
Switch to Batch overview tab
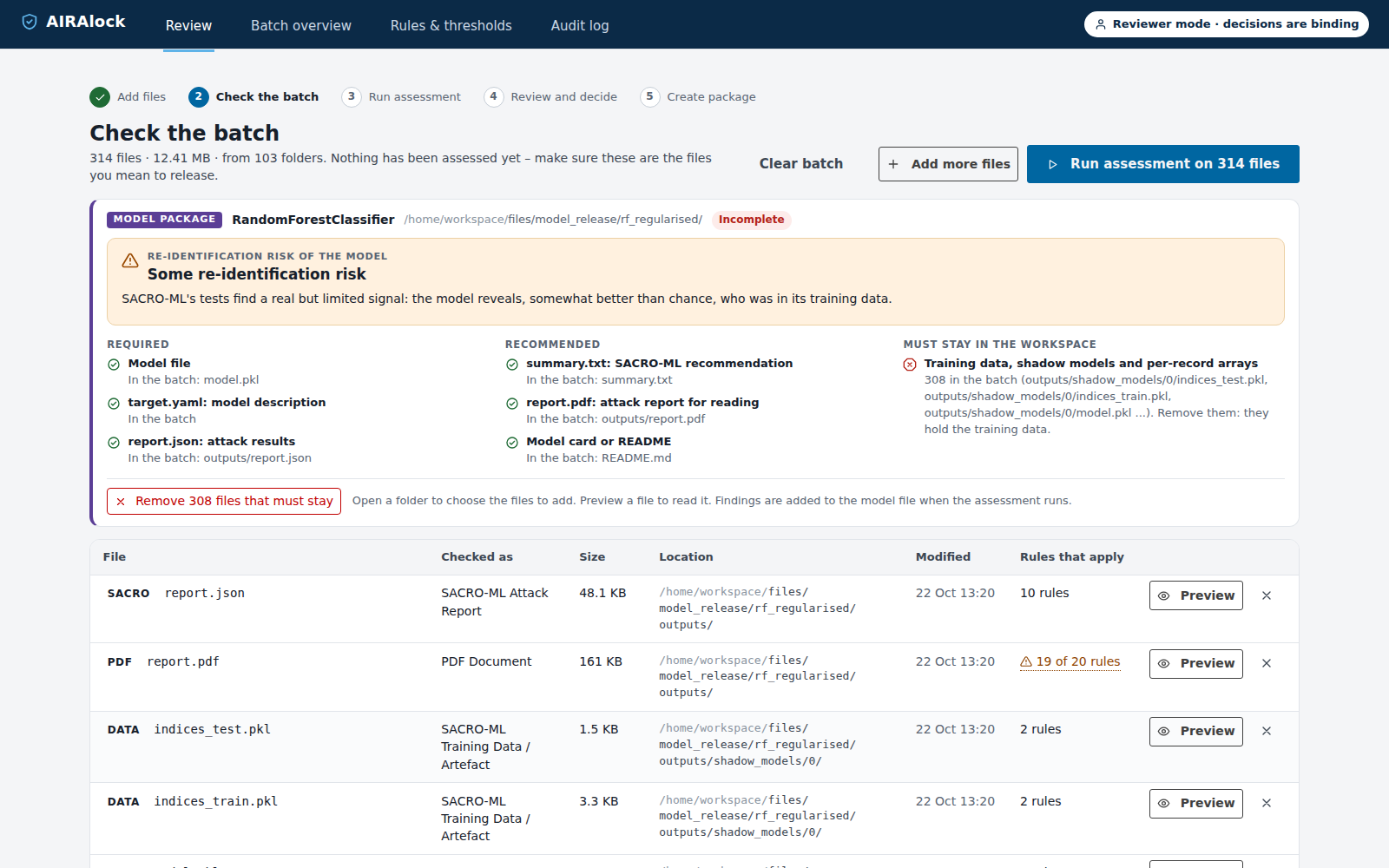click(x=301, y=25)
